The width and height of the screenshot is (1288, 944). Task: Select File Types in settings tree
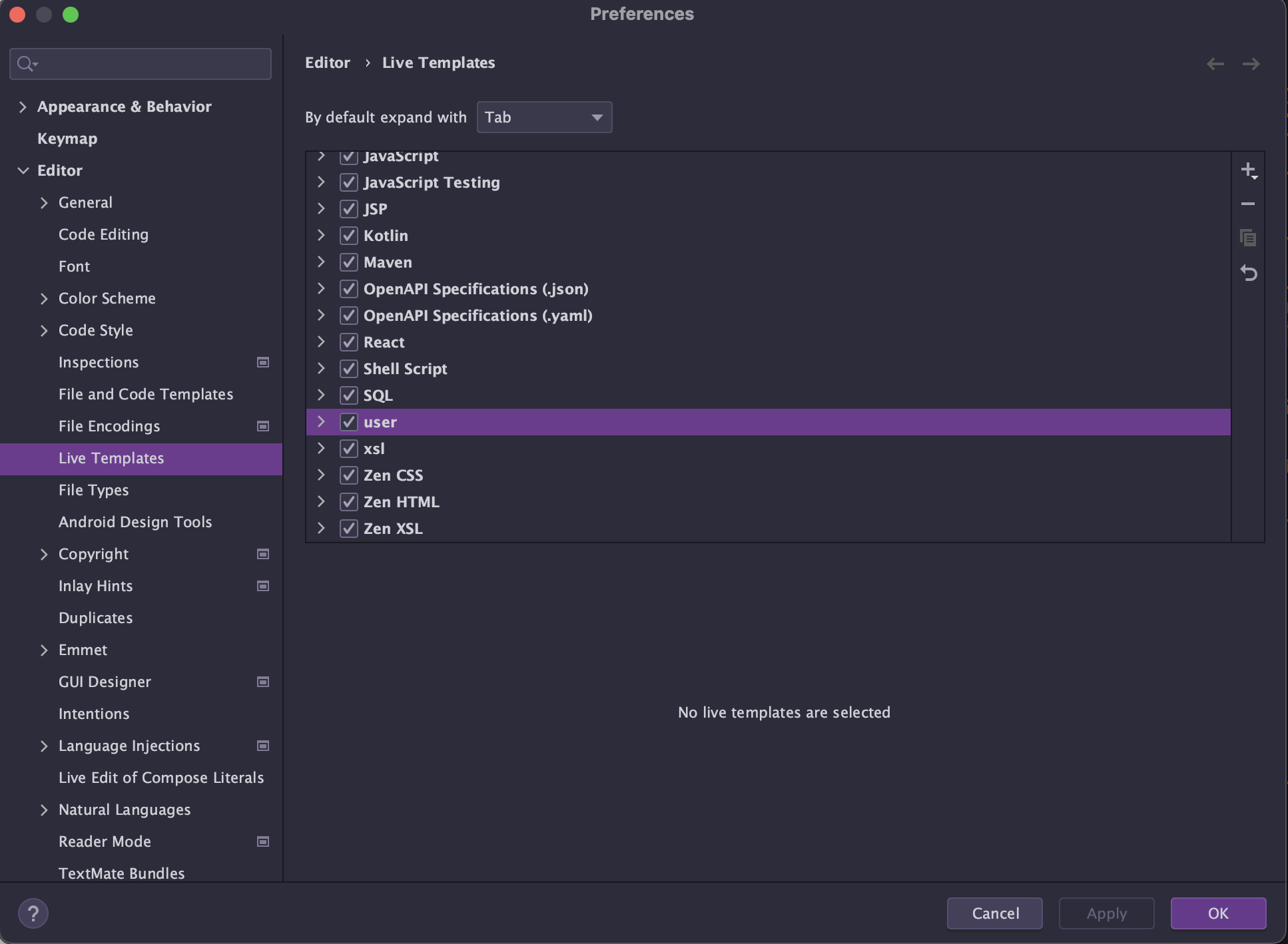93,490
